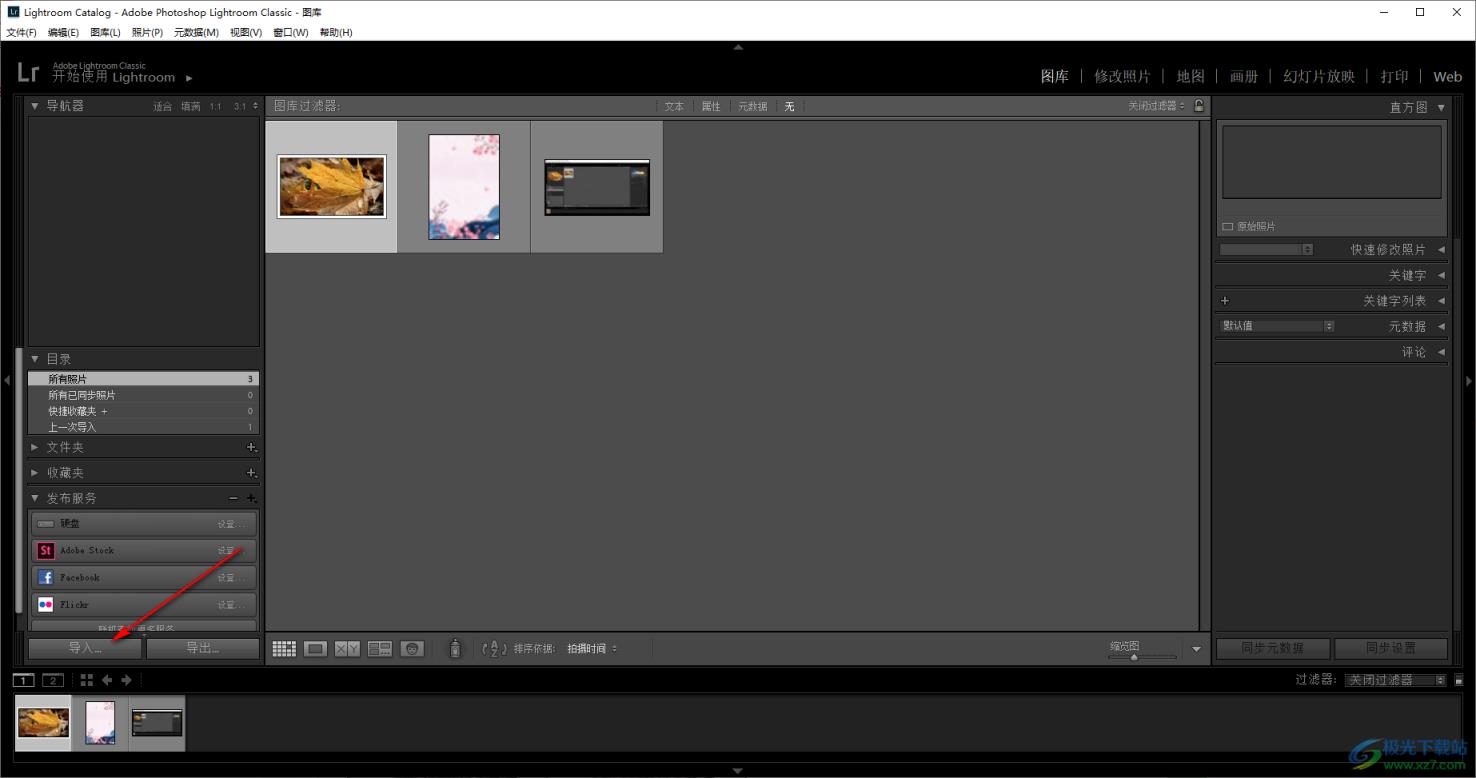Add a new folder with the plus icon
Viewport: 1476px width, 778px height.
coord(252,447)
